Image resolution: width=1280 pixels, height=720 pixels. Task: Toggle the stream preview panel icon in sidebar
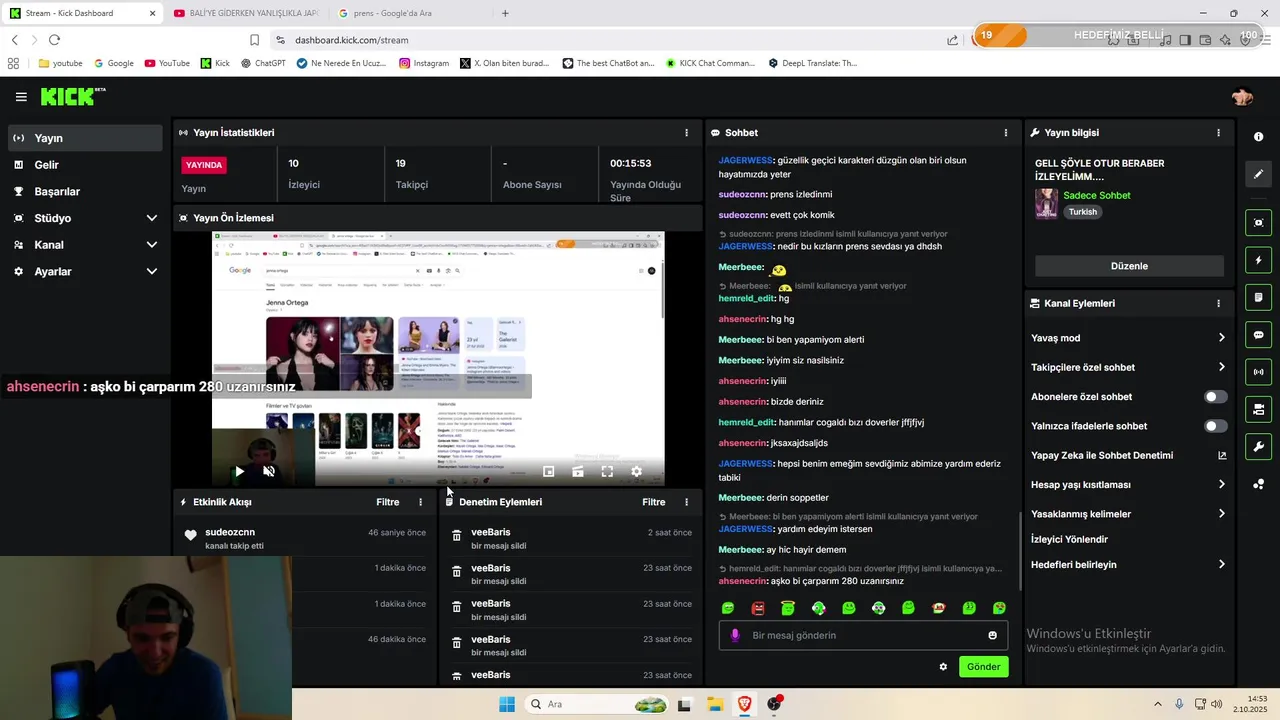[1258, 222]
